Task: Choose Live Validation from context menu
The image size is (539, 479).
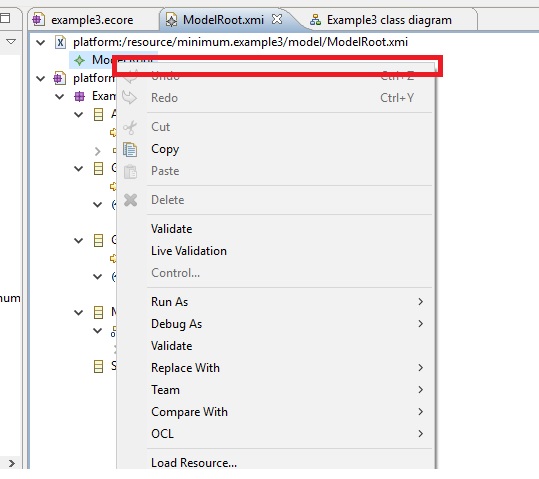Action: tap(189, 251)
